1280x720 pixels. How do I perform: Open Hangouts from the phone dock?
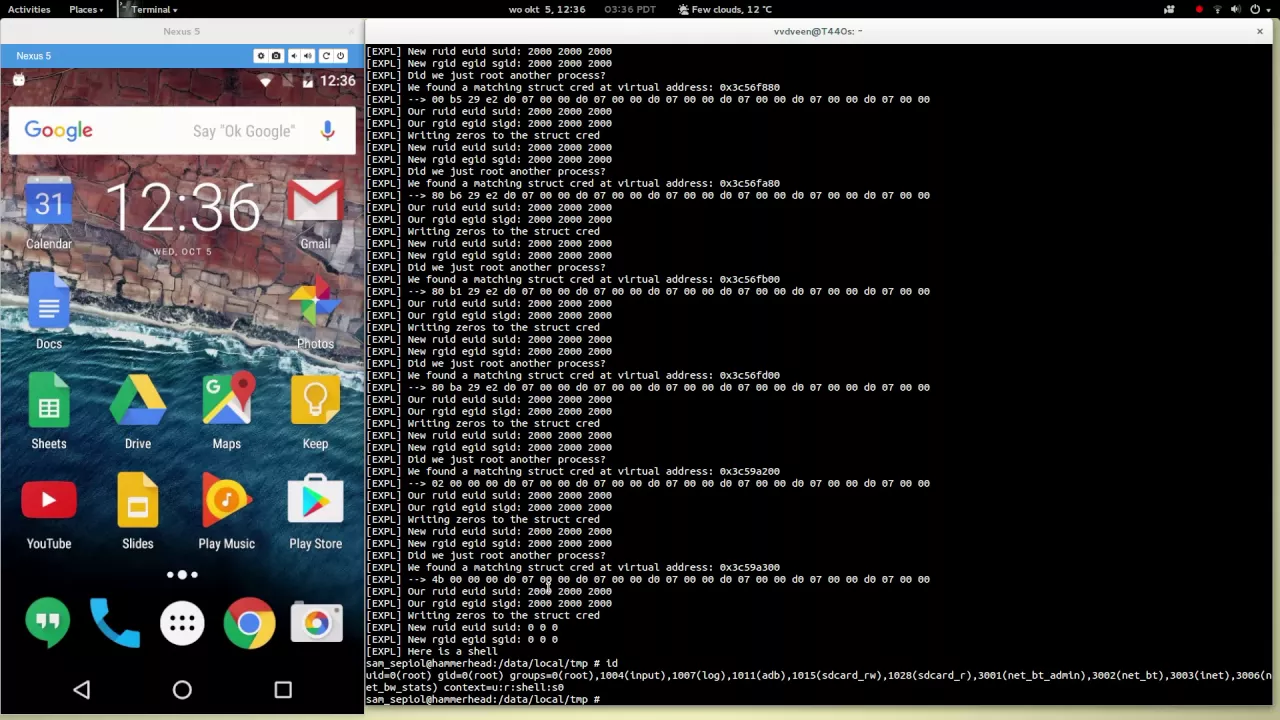pos(47,623)
